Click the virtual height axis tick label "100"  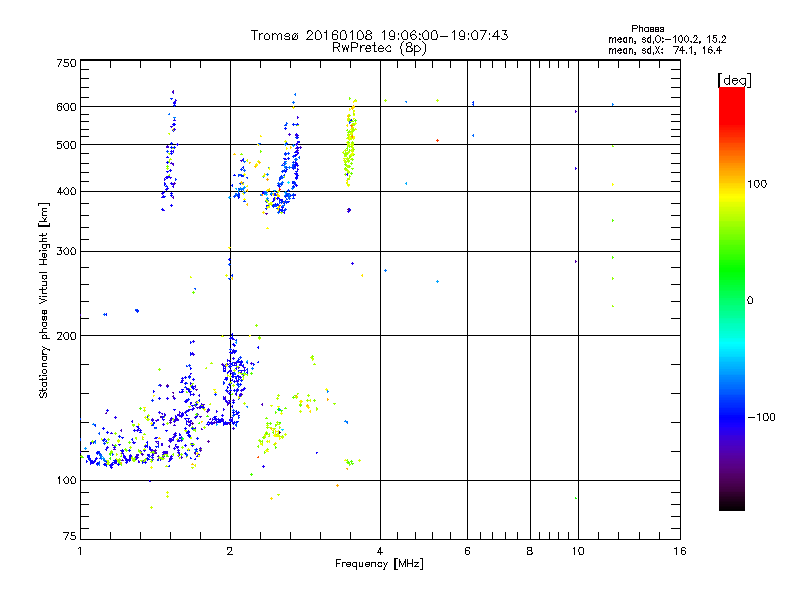coord(66,480)
